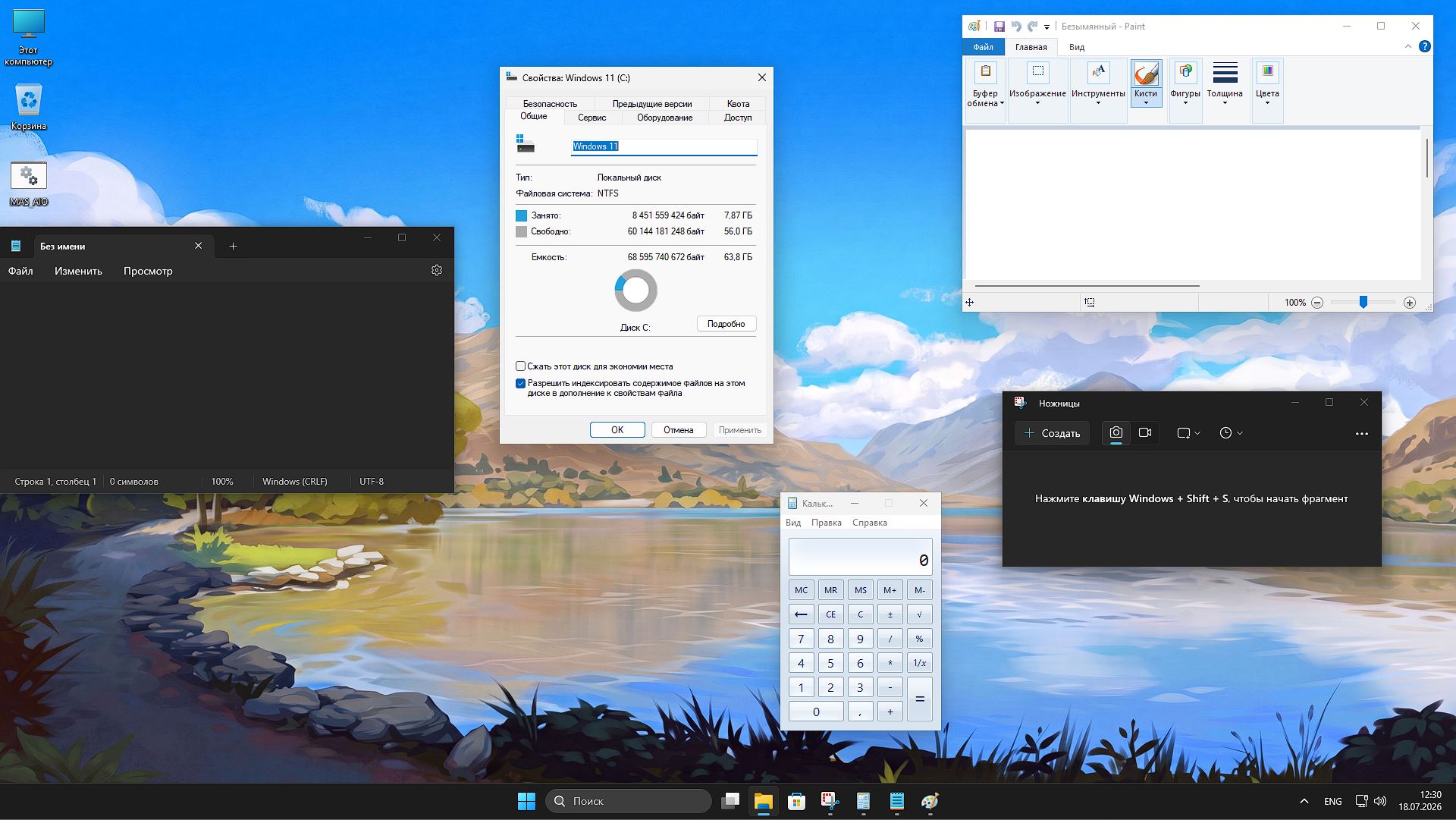Click 'Создать' in Snipping Tool
Screen dimensions: 1456x820
tap(1052, 433)
